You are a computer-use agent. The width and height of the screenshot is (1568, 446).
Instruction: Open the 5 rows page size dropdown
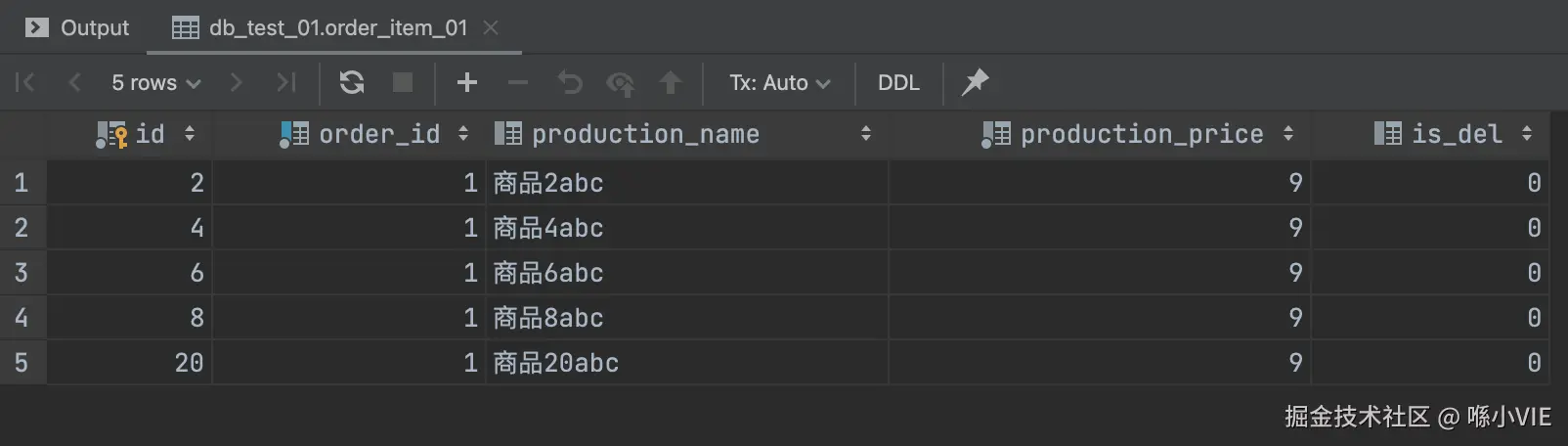coord(155,83)
